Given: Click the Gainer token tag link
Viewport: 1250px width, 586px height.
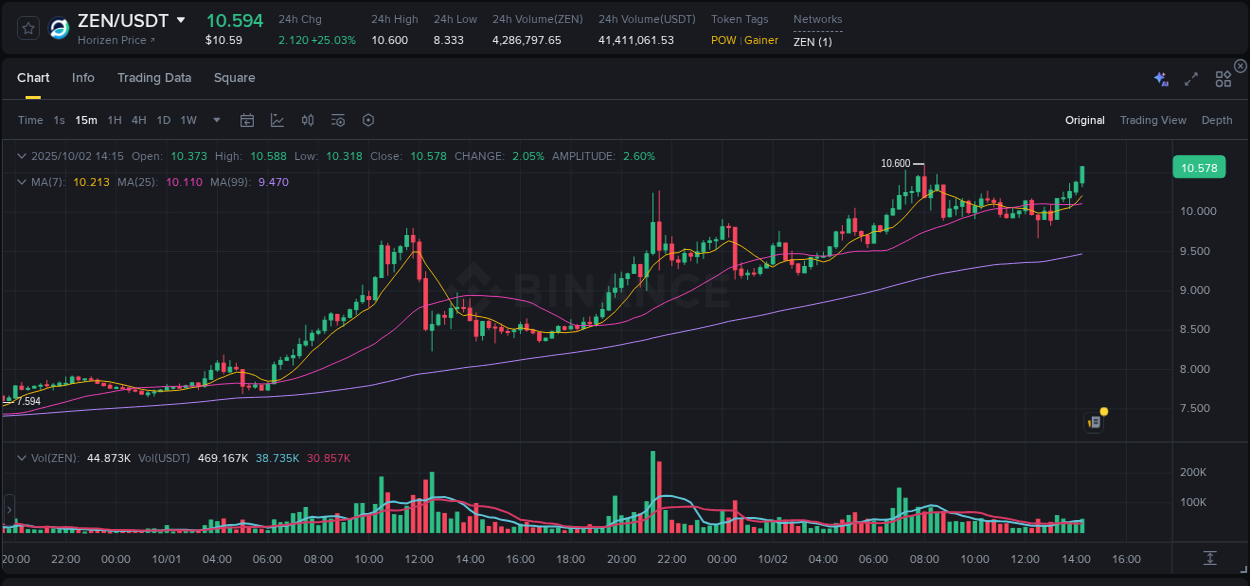Looking at the screenshot, I should pyautogui.click(x=759, y=40).
